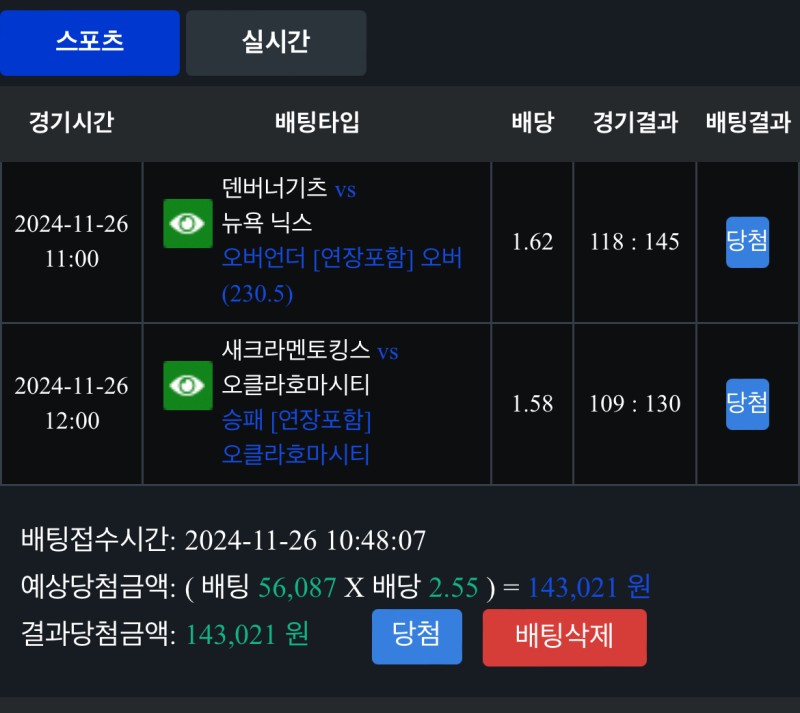This screenshot has height=713, width=800.
Task: Open the 승패 [연장포함] bet type link
Action: (x=297, y=420)
